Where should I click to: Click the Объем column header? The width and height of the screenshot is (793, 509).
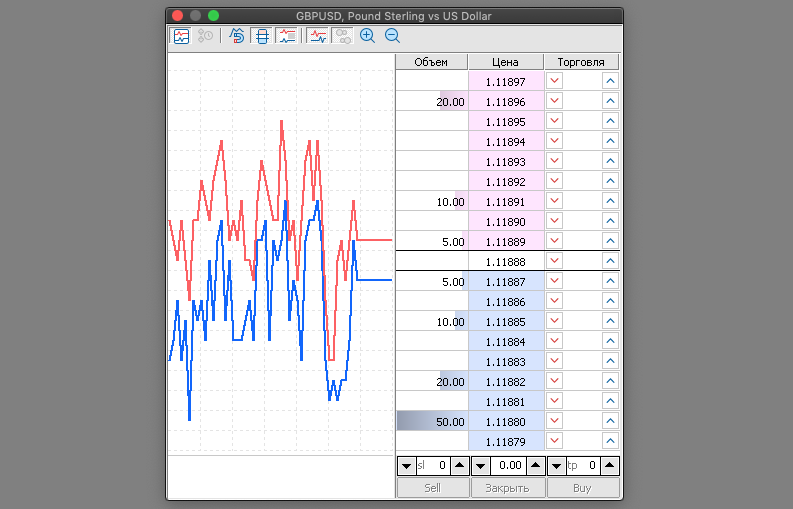pos(431,62)
